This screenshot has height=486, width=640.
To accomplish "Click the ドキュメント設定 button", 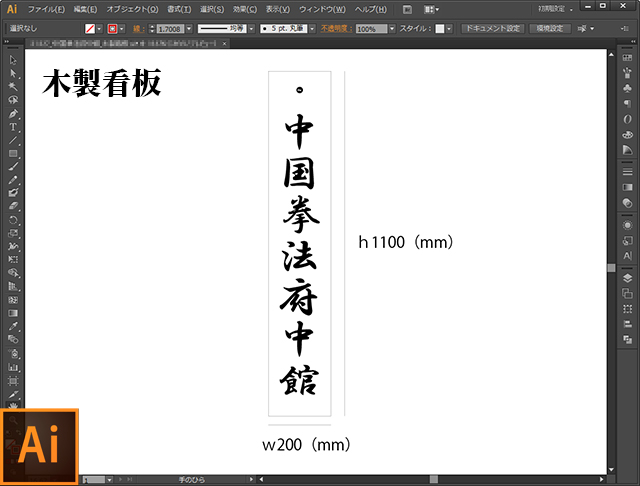I will tap(493, 29).
